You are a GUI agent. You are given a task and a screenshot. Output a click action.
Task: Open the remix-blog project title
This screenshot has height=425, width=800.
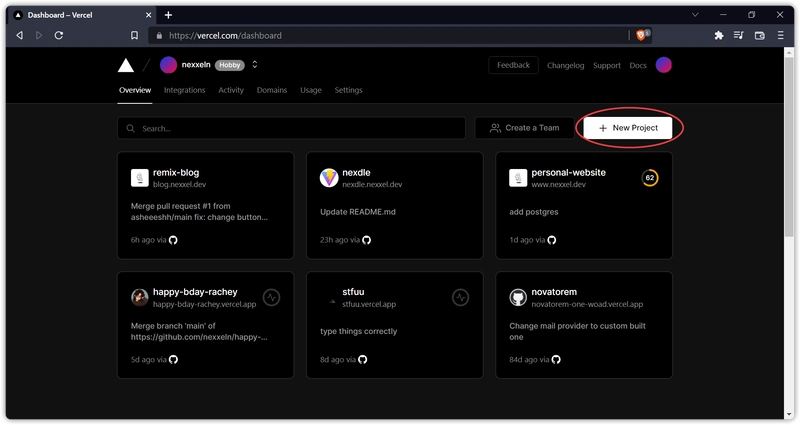click(176, 172)
